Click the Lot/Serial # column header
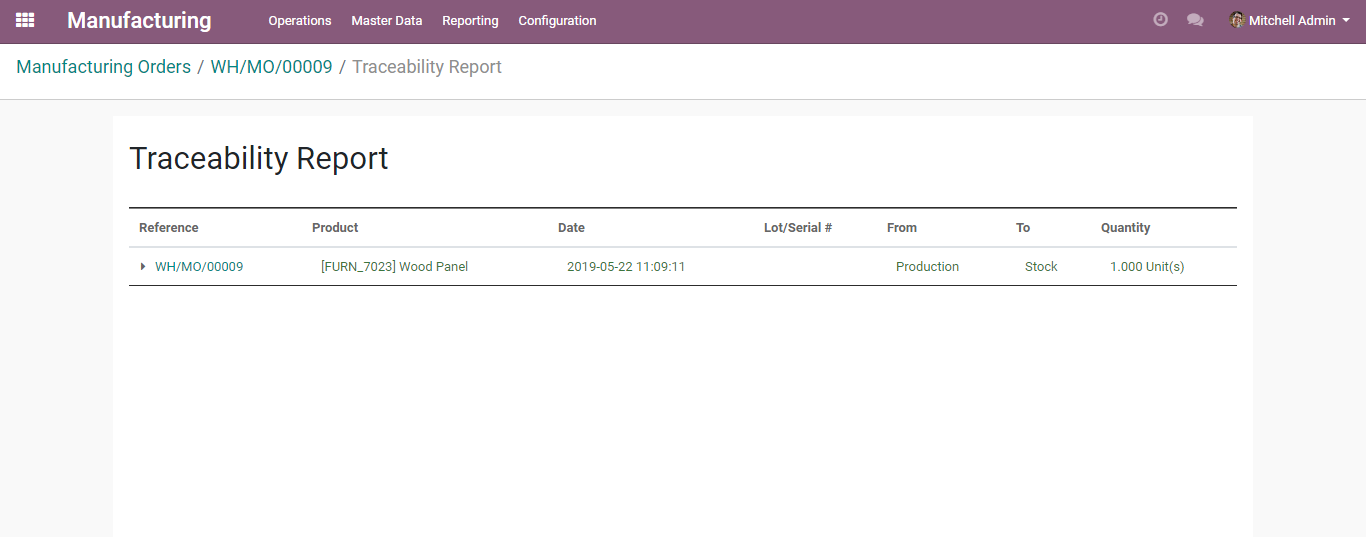 click(x=798, y=228)
